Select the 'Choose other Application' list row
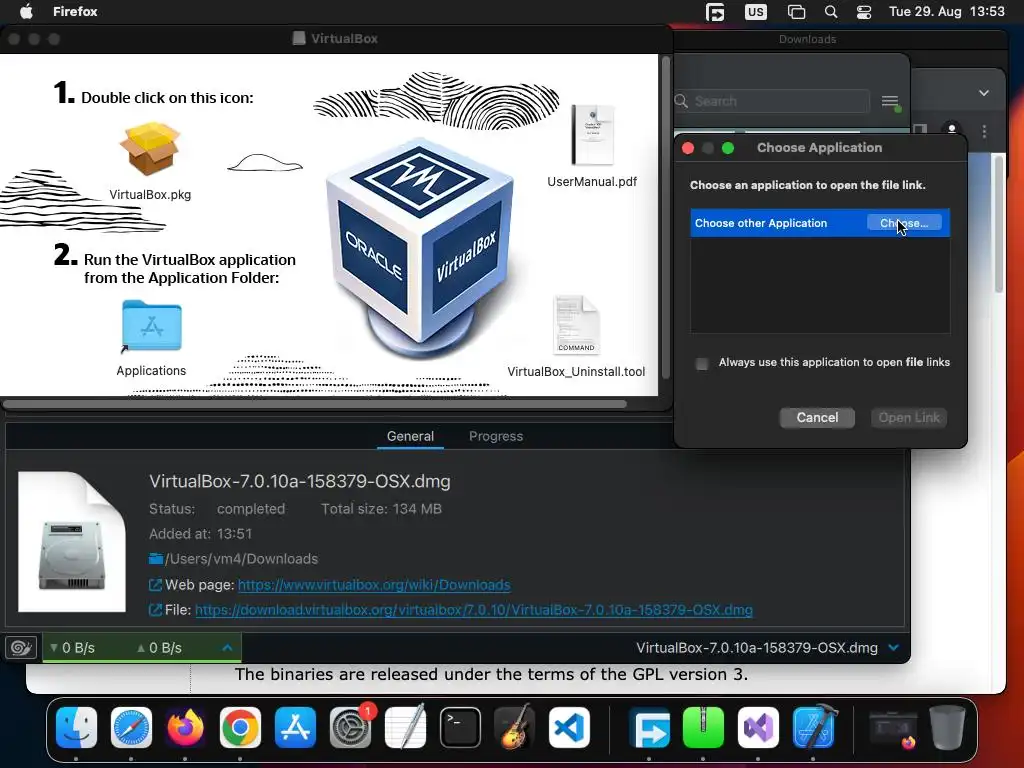The height and width of the screenshot is (768, 1024). click(x=820, y=223)
